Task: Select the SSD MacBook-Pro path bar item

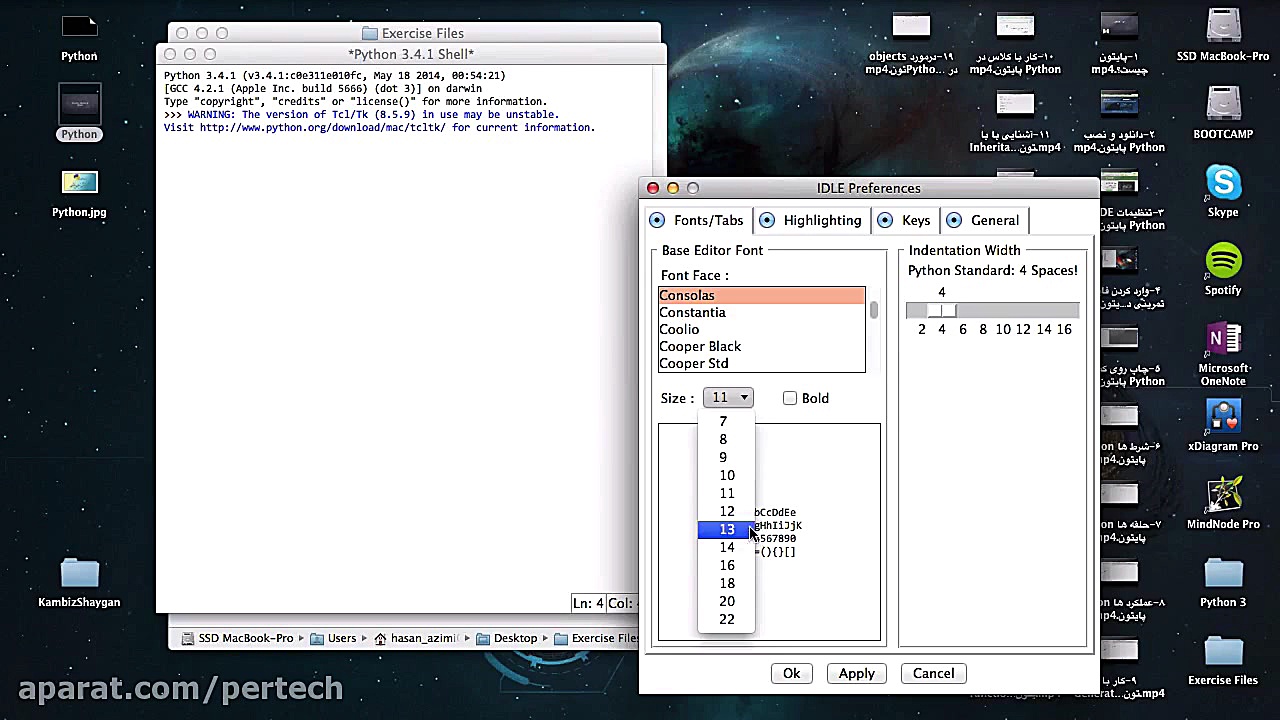Action: pyautogui.click(x=238, y=638)
